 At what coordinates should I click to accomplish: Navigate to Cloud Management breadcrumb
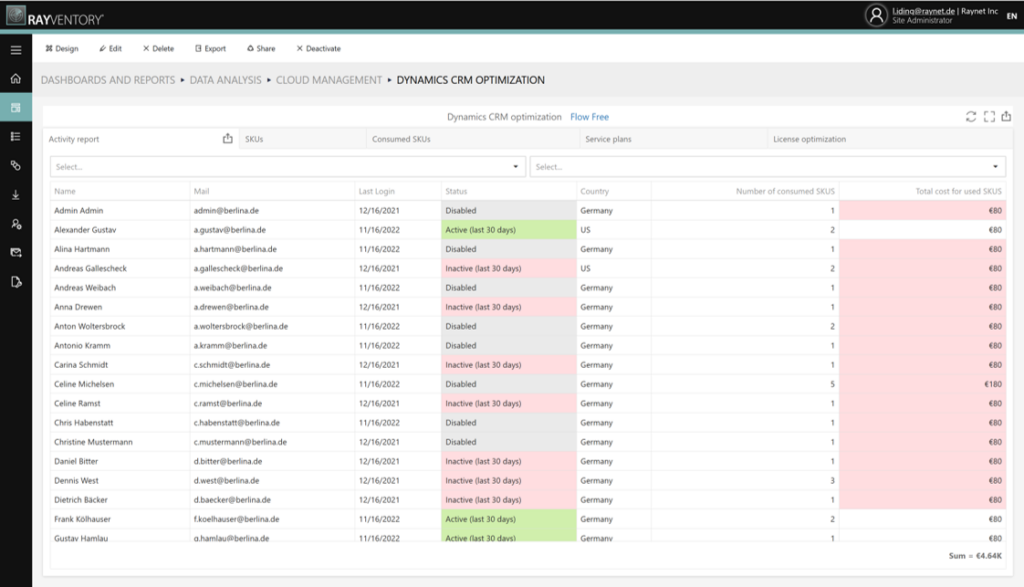tap(328, 80)
